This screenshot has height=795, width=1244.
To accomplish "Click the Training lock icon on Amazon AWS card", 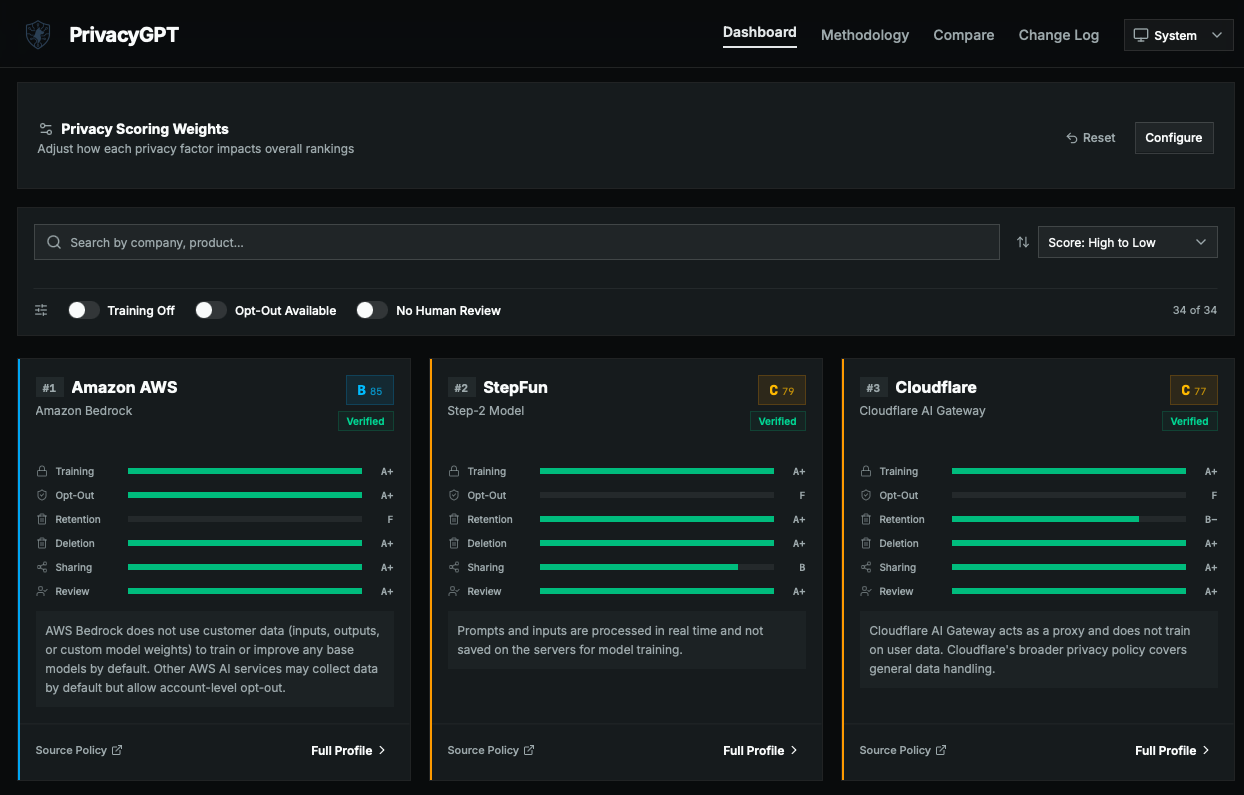I will [42, 471].
